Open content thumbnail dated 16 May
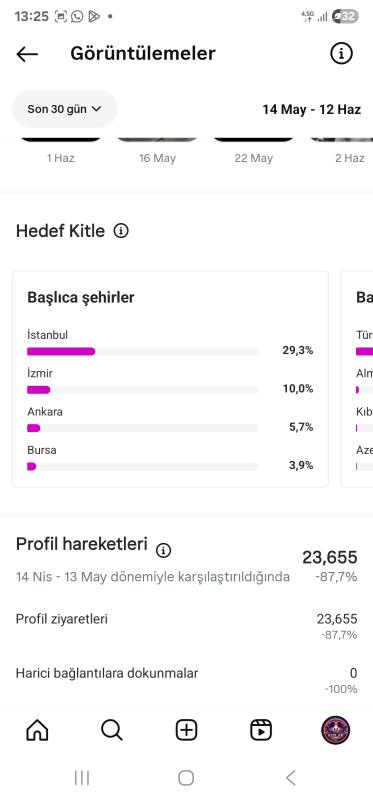Viewport: 373px width, 800px height. [x=157, y=139]
